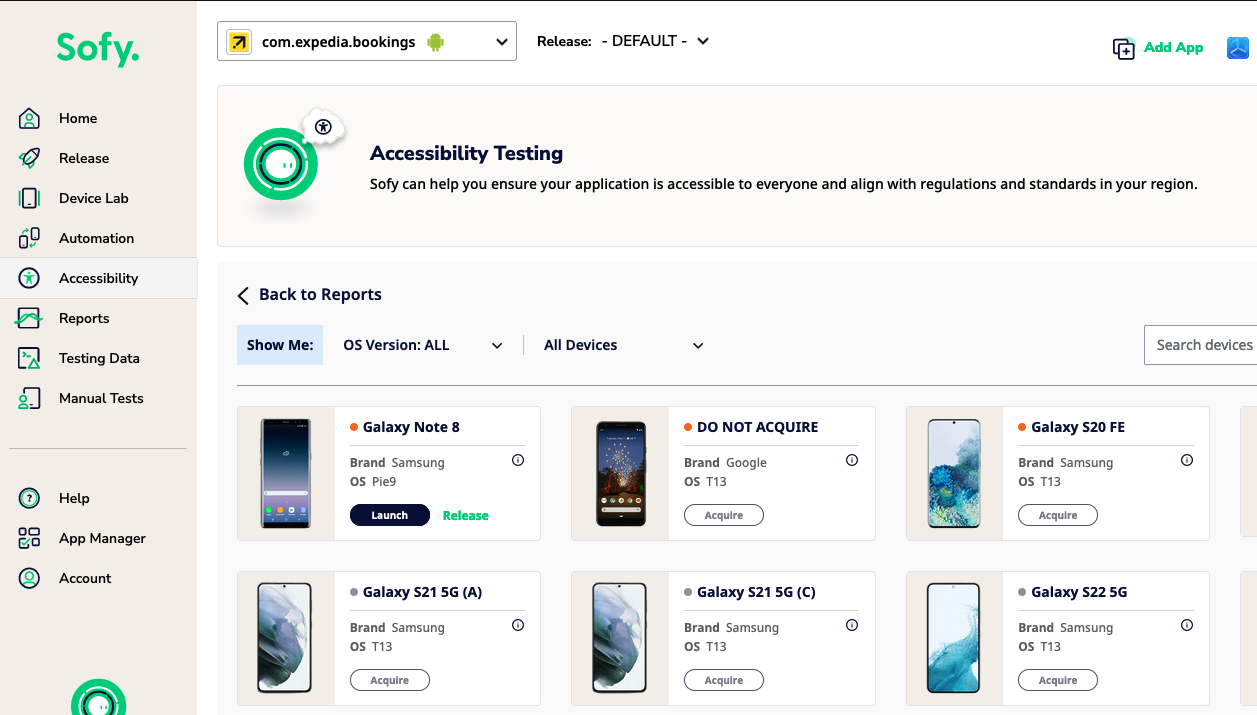The image size is (1257, 715).
Task: Click the Accessibility person icon
Action: (x=29, y=278)
